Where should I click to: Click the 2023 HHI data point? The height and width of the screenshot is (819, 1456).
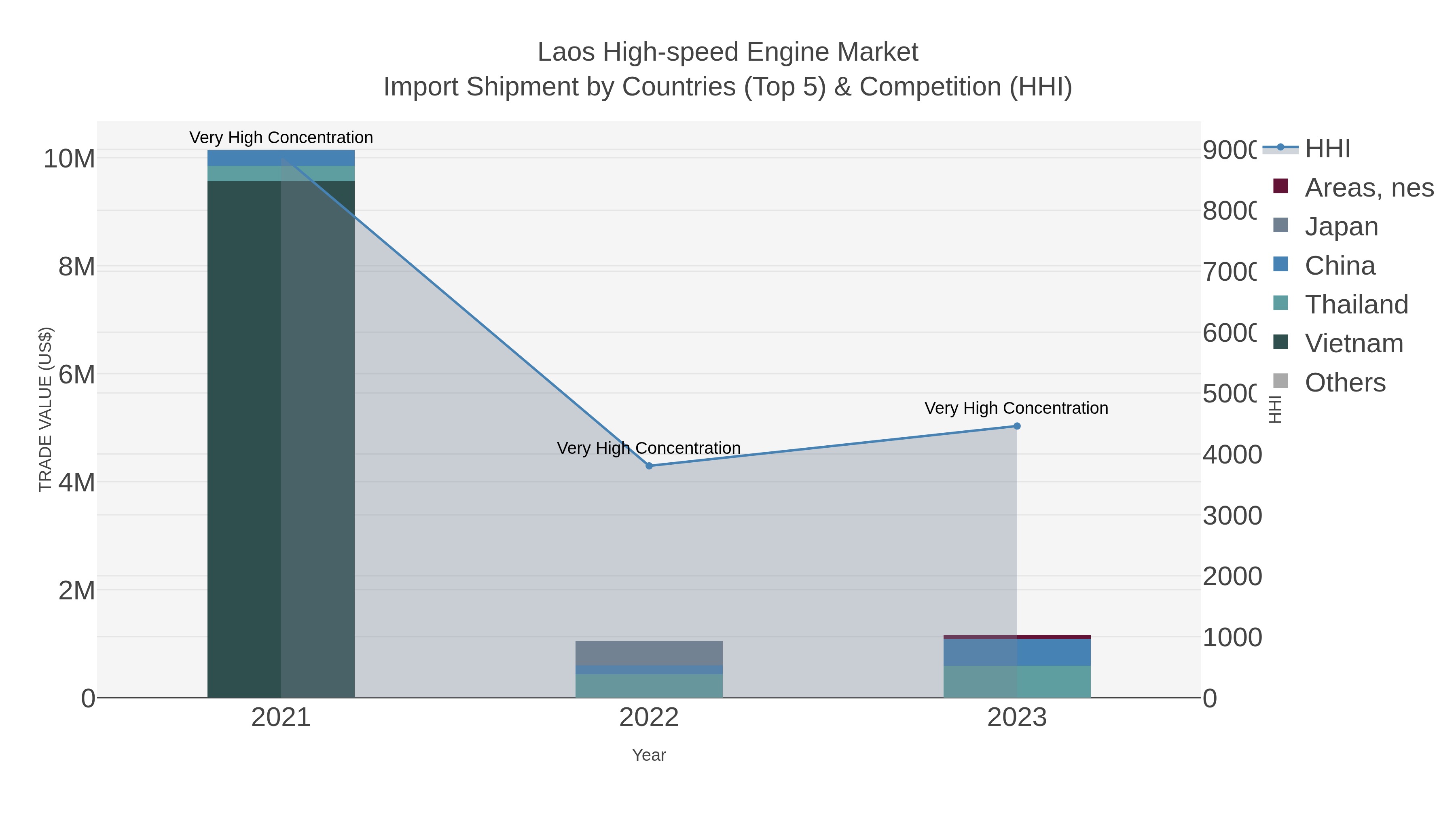click(x=1017, y=426)
